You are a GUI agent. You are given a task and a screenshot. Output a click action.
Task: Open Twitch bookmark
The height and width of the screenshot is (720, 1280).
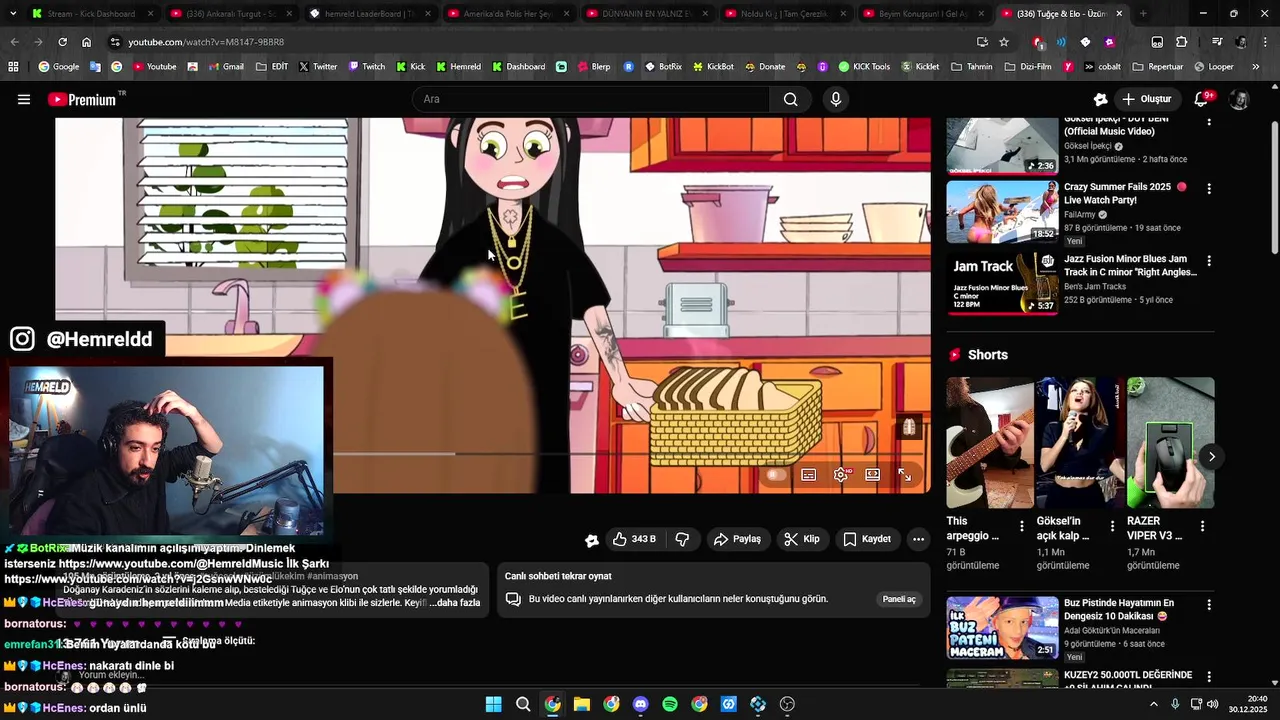(366, 67)
